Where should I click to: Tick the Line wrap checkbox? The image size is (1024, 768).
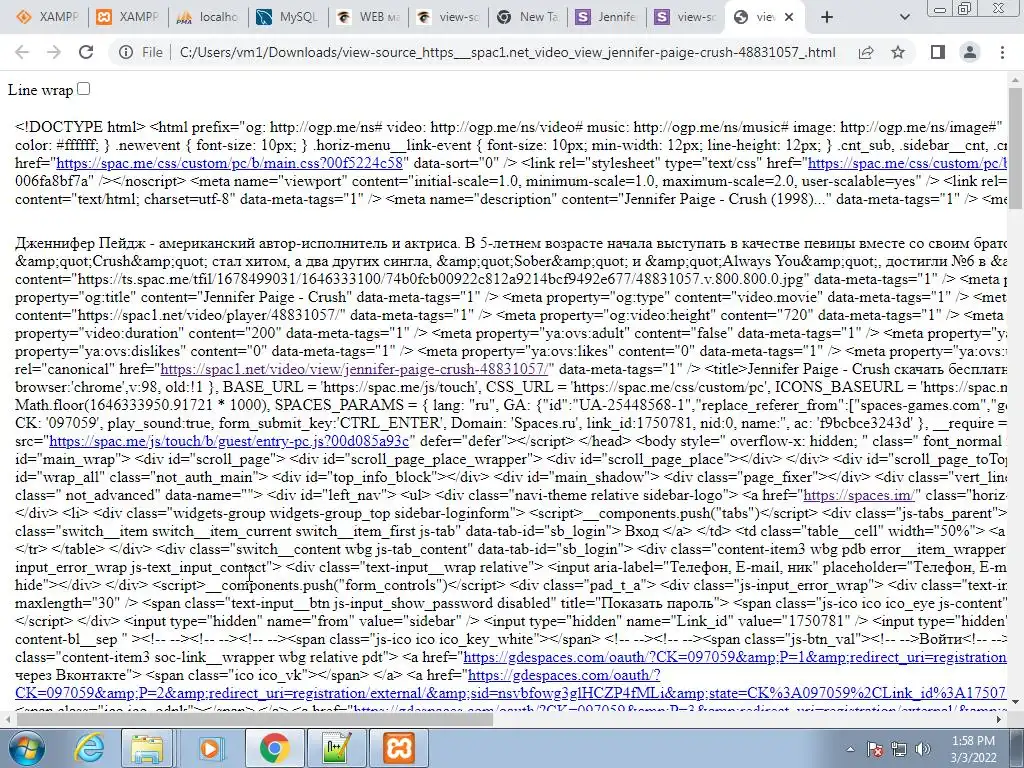click(84, 89)
